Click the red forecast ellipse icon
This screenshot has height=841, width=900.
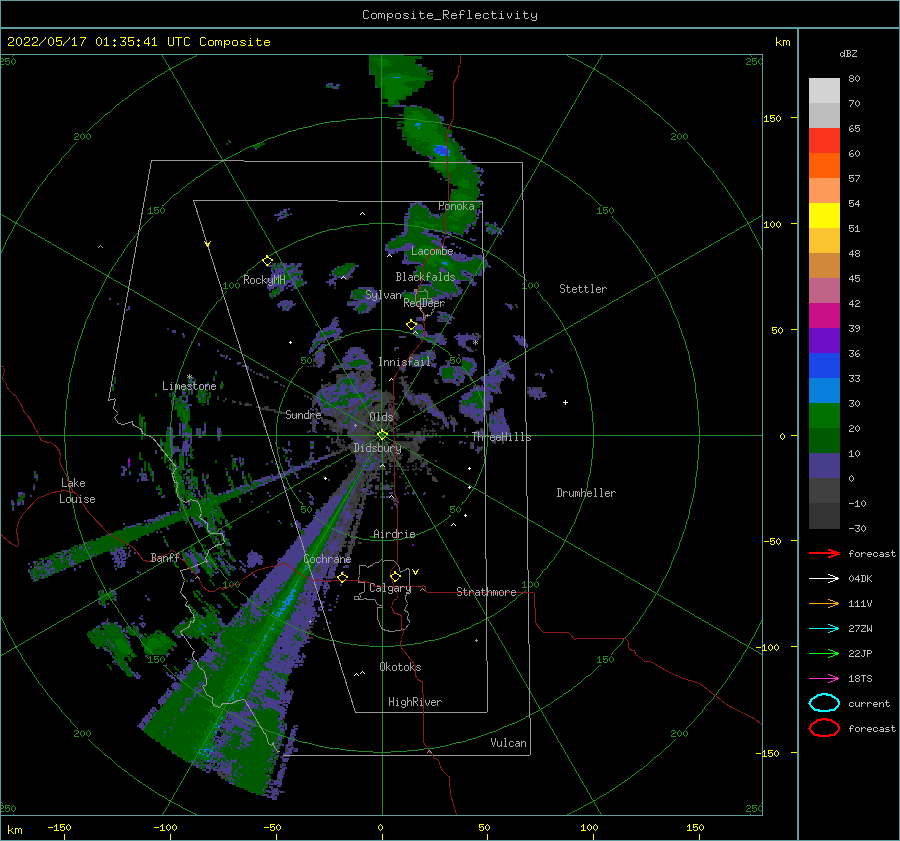point(824,728)
